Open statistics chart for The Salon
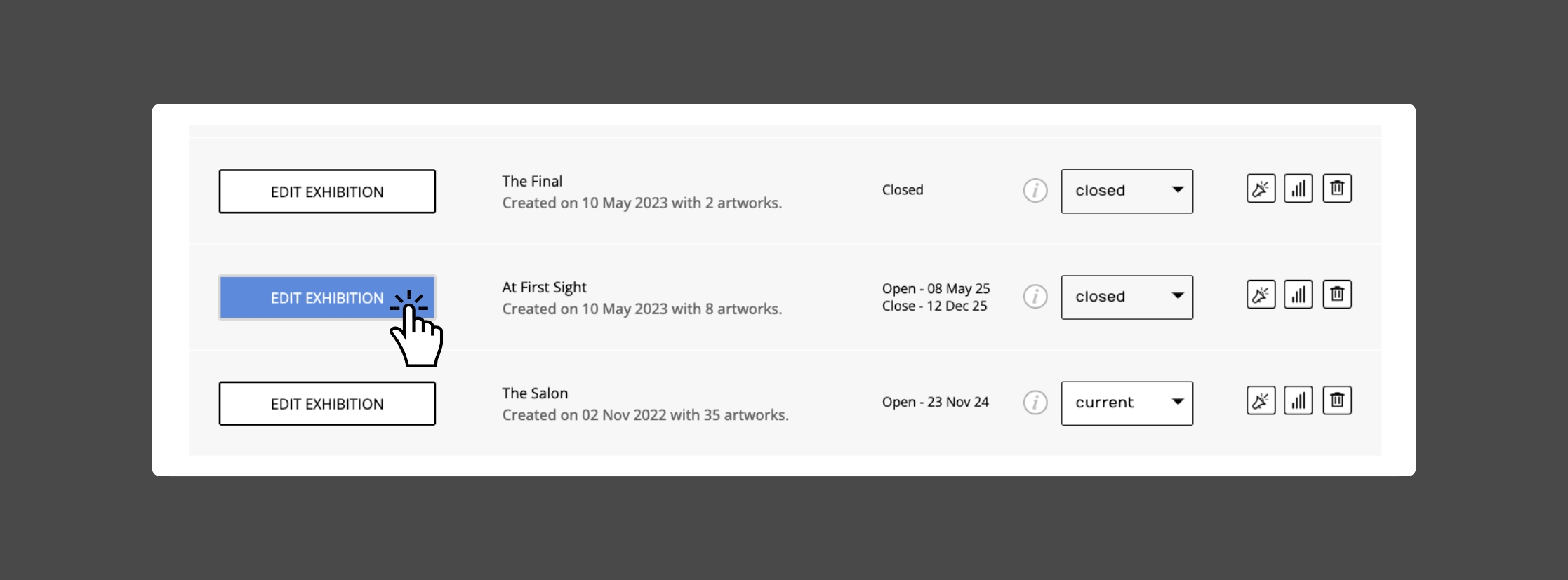 pyautogui.click(x=1298, y=400)
